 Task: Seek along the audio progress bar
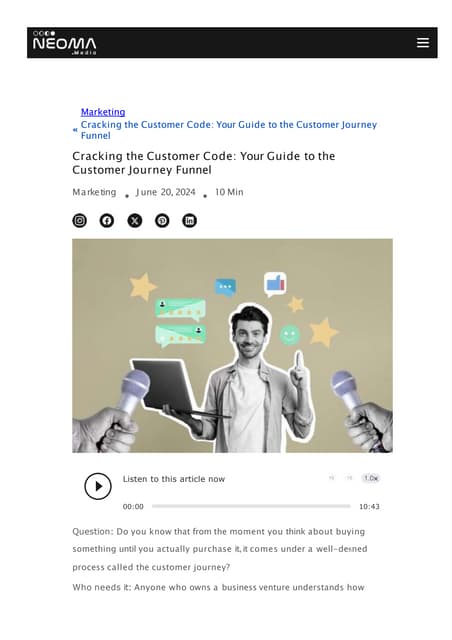click(251, 506)
